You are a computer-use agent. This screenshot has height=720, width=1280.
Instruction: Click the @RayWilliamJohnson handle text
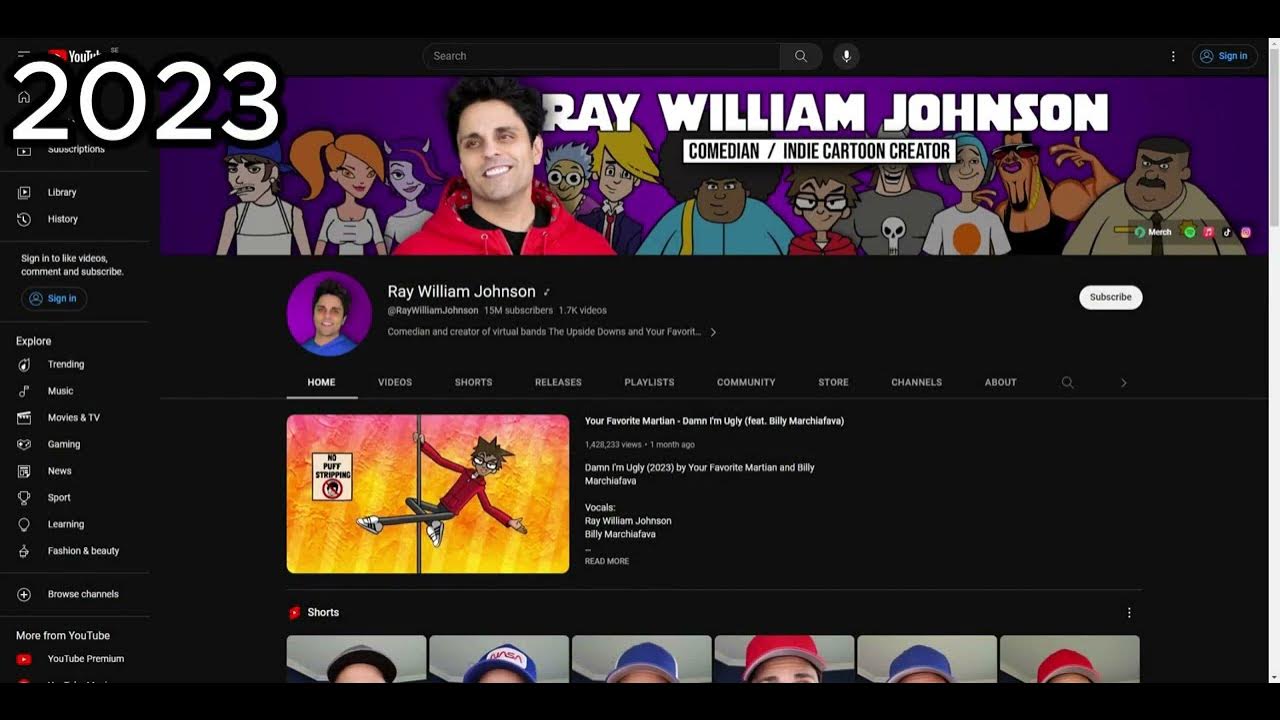[x=433, y=311]
